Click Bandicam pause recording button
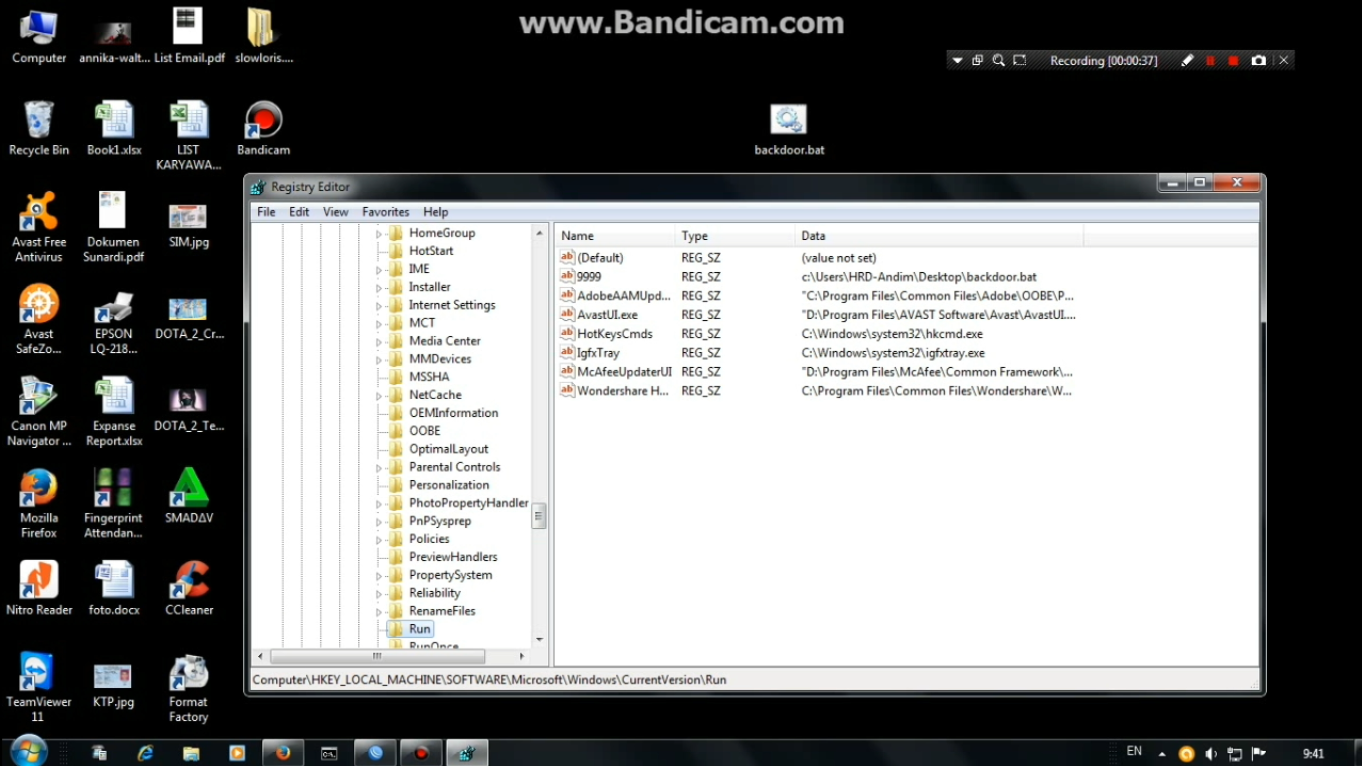The height and width of the screenshot is (766, 1362). tap(1210, 61)
